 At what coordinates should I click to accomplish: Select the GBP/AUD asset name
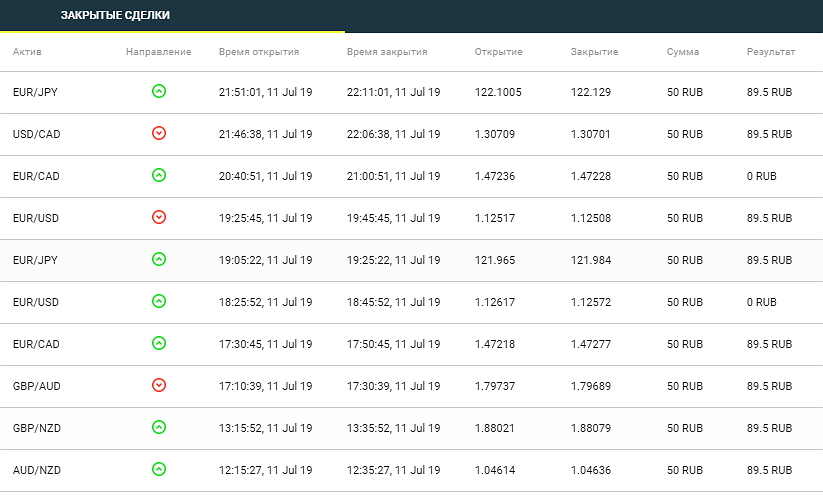pyautogui.click(x=37, y=386)
